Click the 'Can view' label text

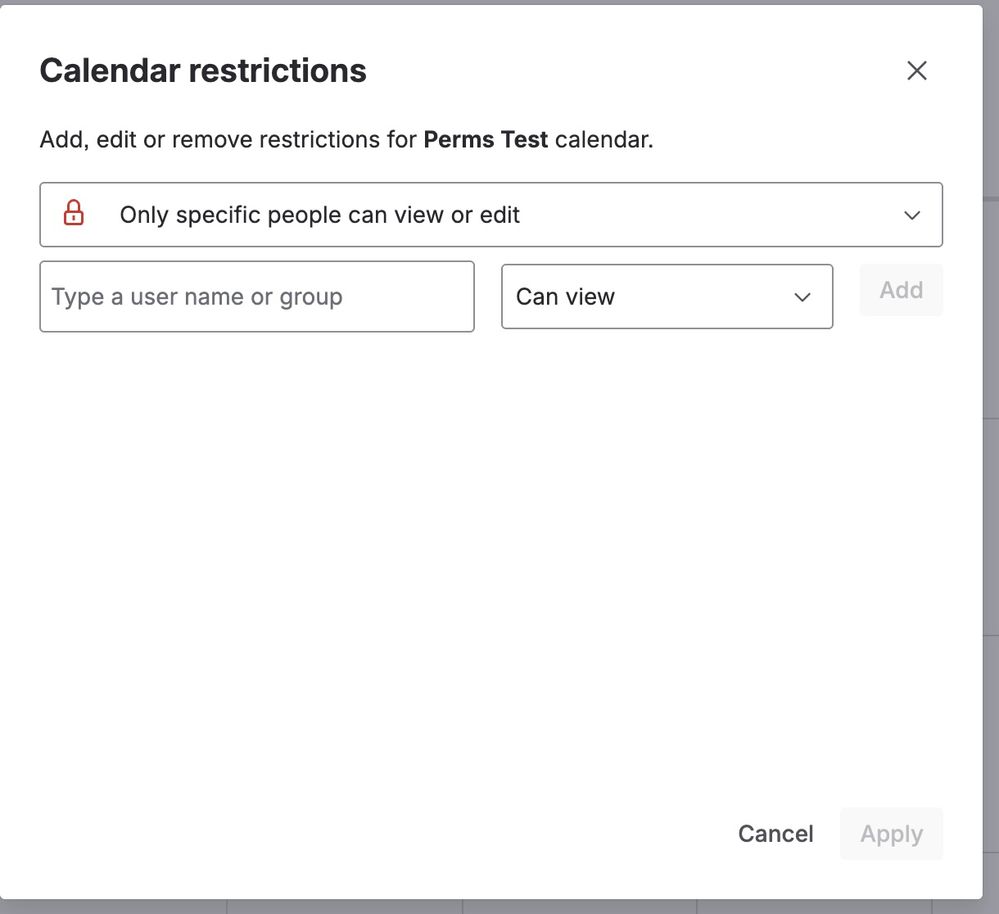(565, 297)
